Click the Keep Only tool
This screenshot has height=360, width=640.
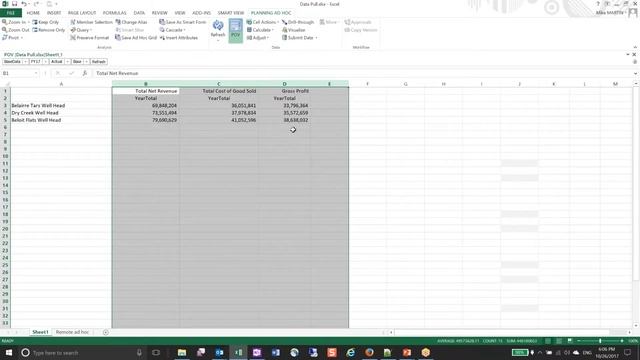tap(46, 22)
